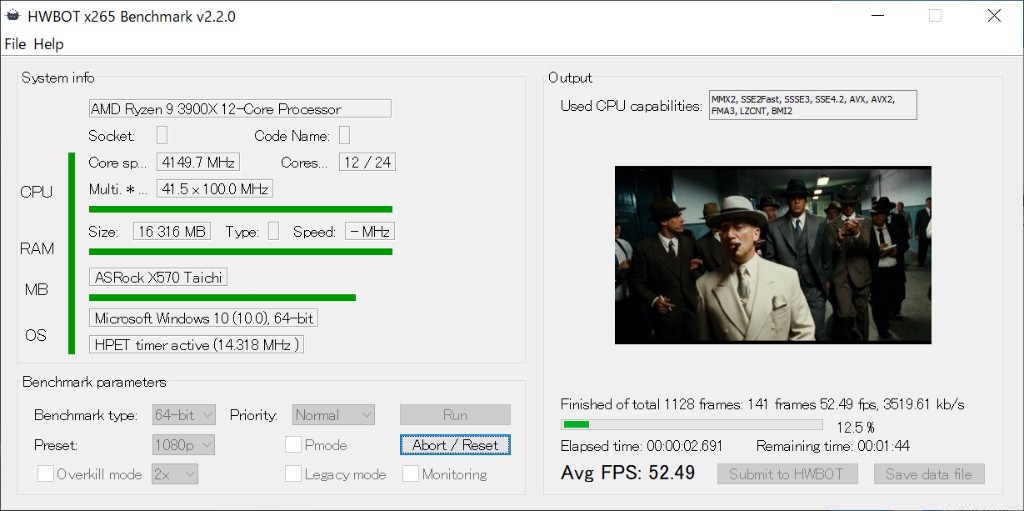
Task: Open the Priority Normal dropdown
Action: pos(333,415)
